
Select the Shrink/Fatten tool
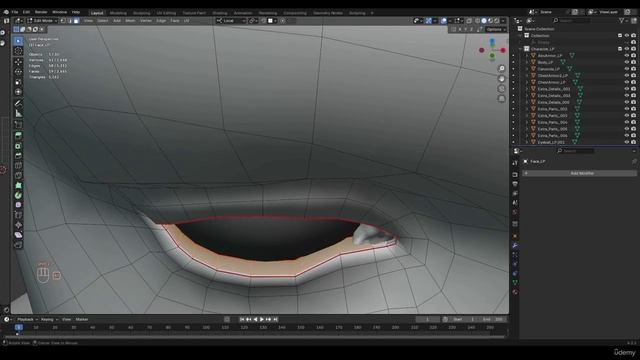point(18,225)
